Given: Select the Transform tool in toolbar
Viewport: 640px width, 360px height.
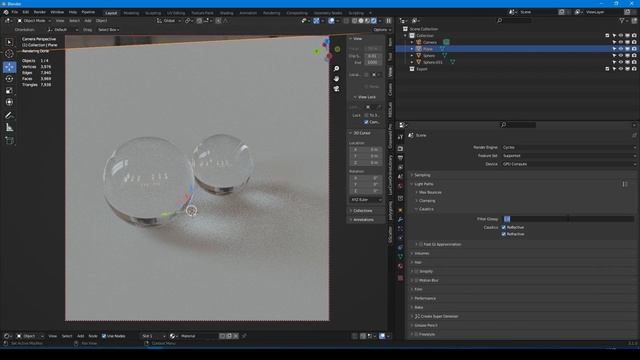Looking at the screenshot, I should point(9,102).
